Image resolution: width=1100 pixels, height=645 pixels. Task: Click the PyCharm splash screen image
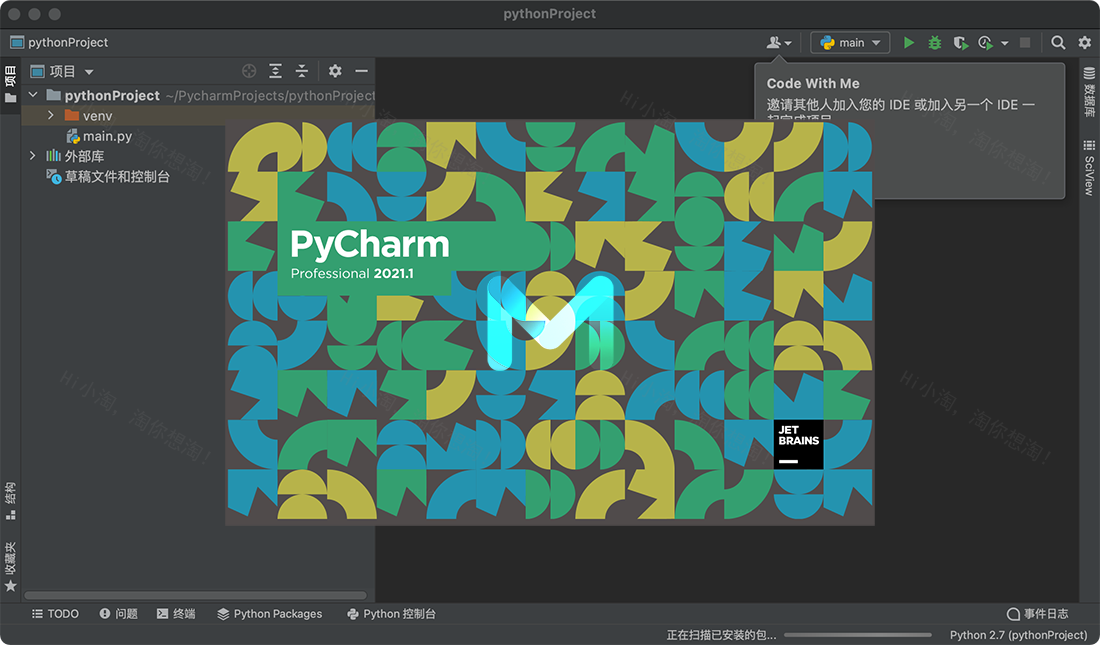[x=549, y=322]
